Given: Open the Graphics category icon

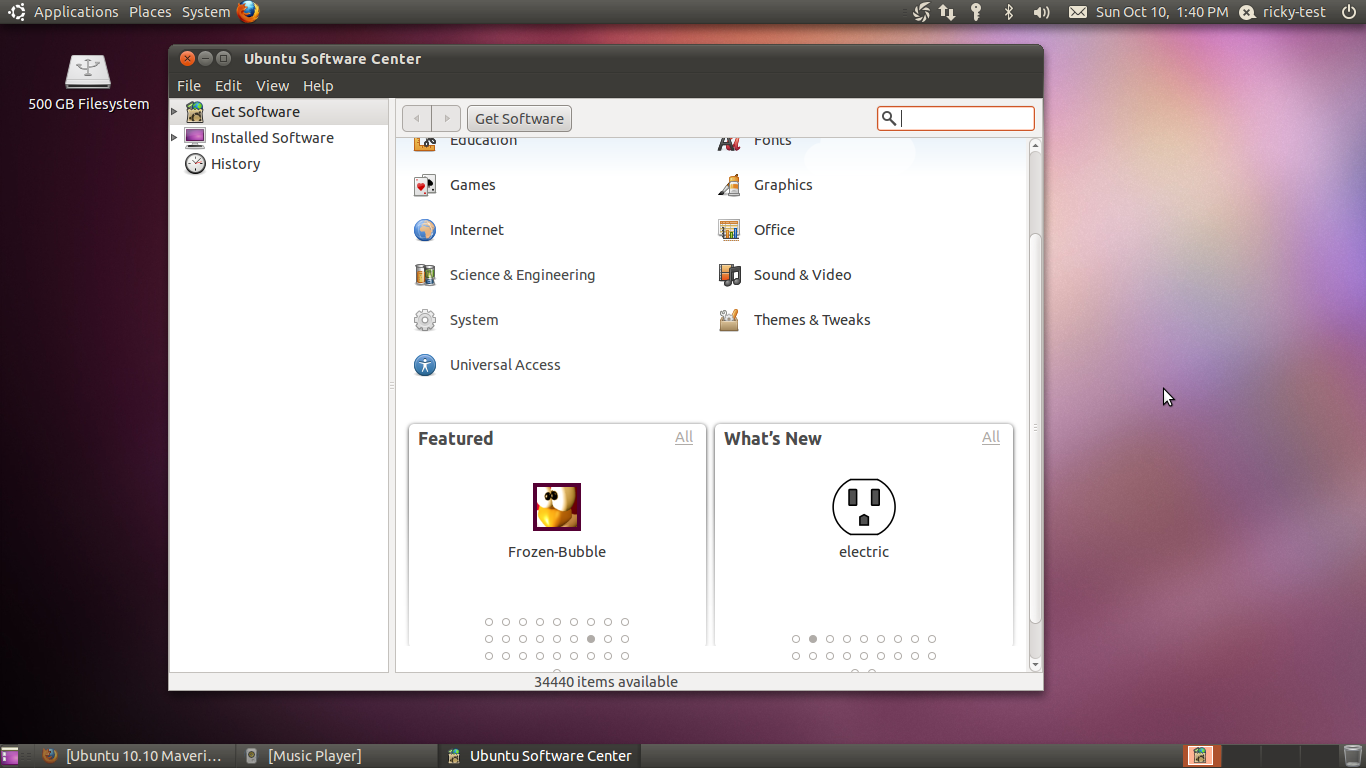Looking at the screenshot, I should click(729, 185).
